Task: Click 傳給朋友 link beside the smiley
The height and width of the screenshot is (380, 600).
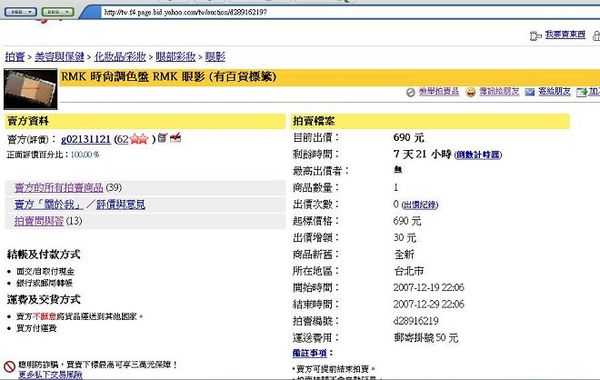Action: (499, 91)
